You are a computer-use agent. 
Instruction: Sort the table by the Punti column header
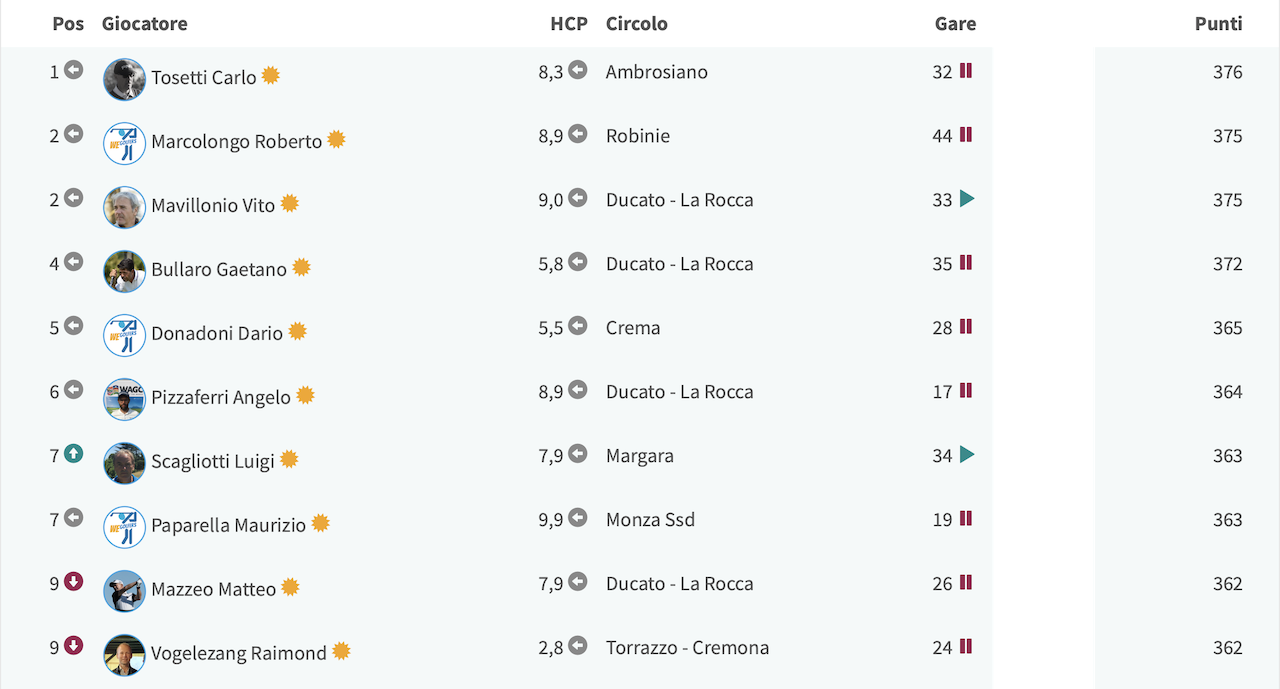1219,24
